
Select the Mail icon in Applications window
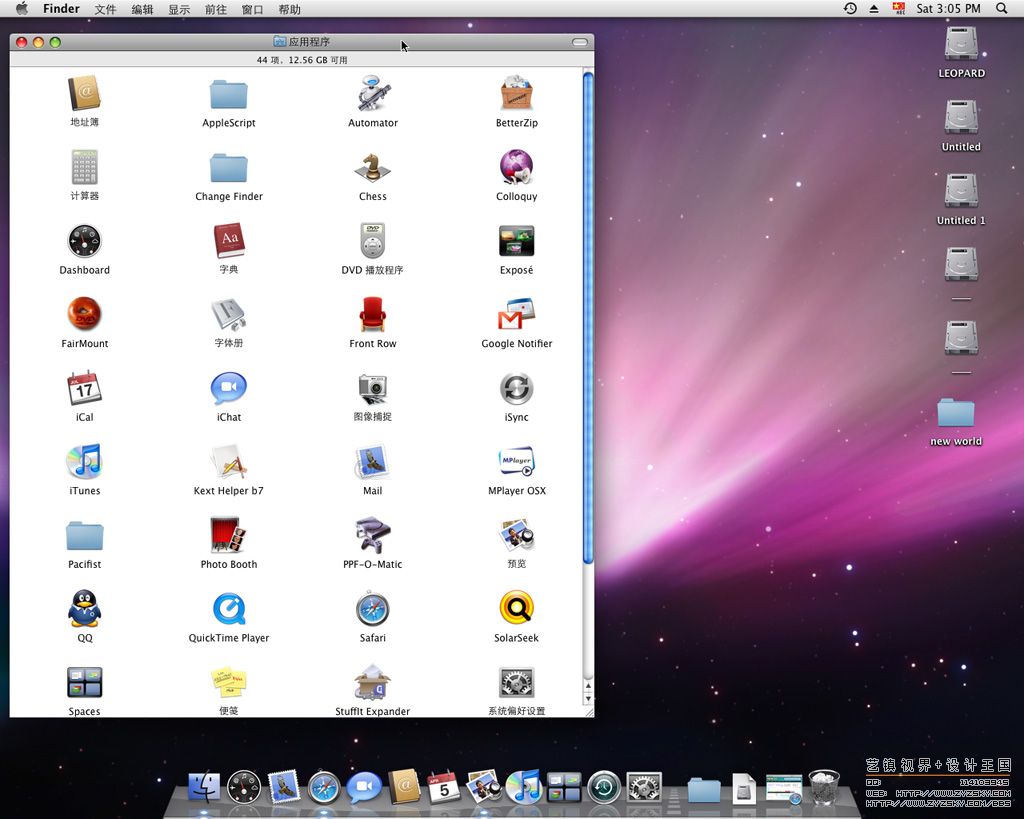coord(373,461)
